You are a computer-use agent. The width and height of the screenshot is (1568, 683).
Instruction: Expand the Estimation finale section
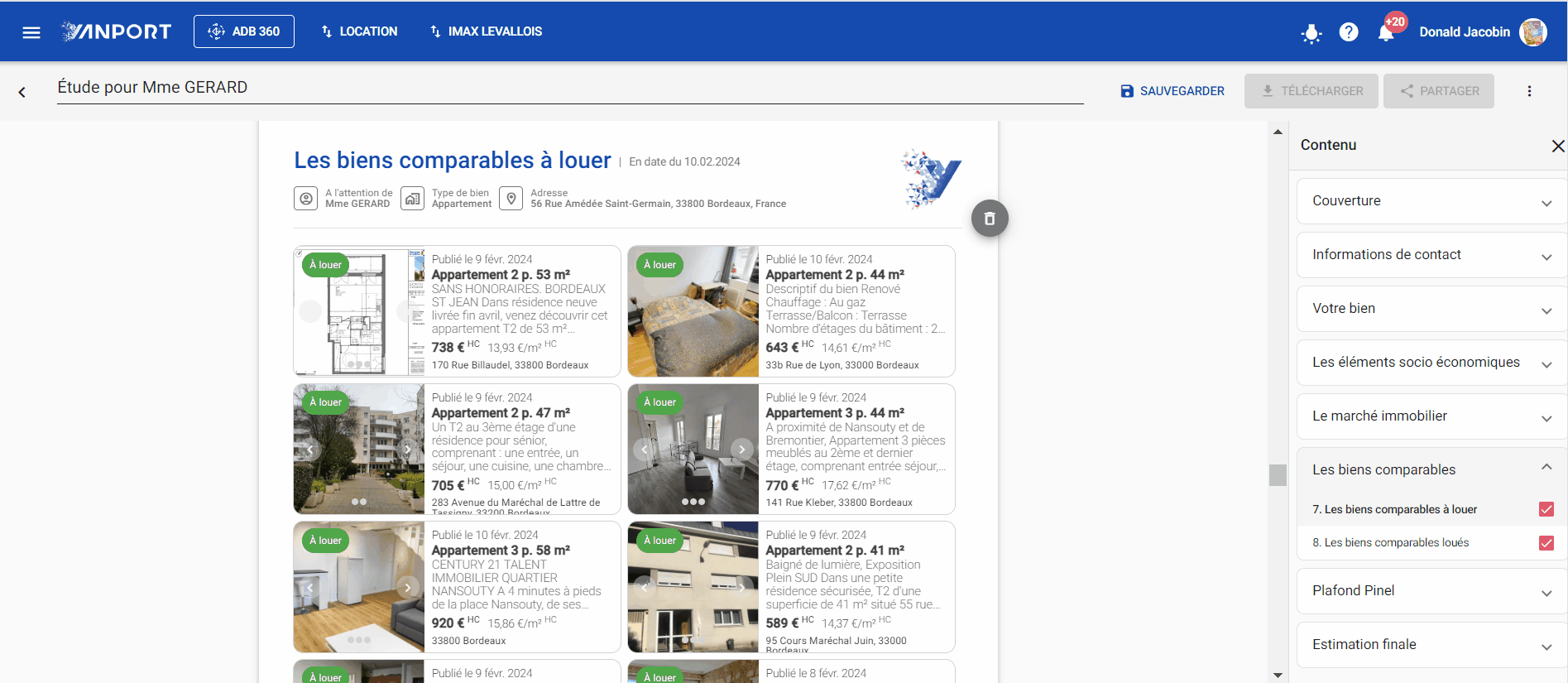click(x=1431, y=645)
